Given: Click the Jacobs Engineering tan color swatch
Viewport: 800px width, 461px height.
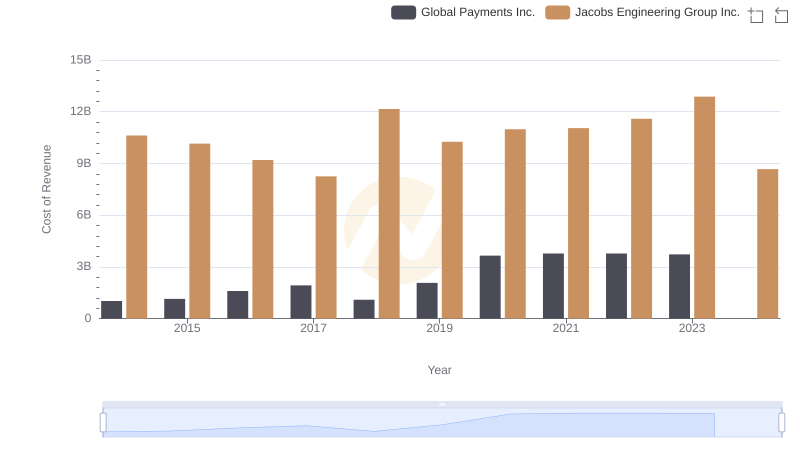Looking at the screenshot, I should pyautogui.click(x=558, y=12).
